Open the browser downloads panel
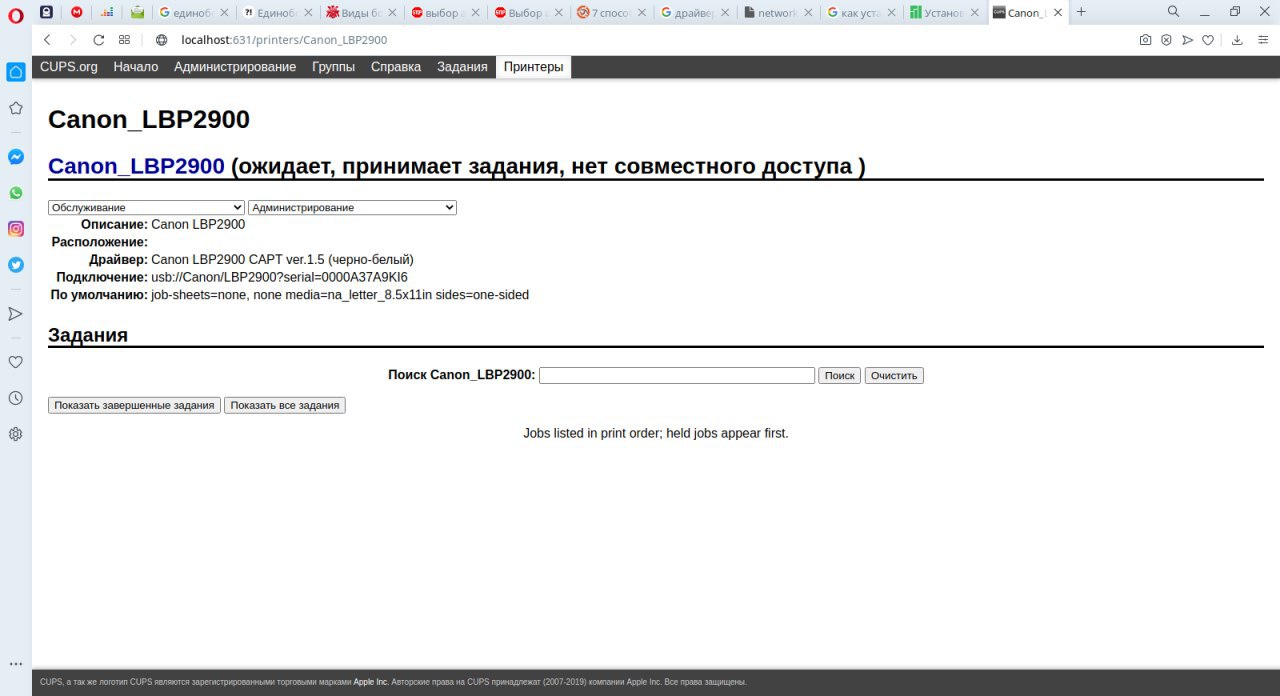Image resolution: width=1280 pixels, height=696 pixels. click(1237, 40)
